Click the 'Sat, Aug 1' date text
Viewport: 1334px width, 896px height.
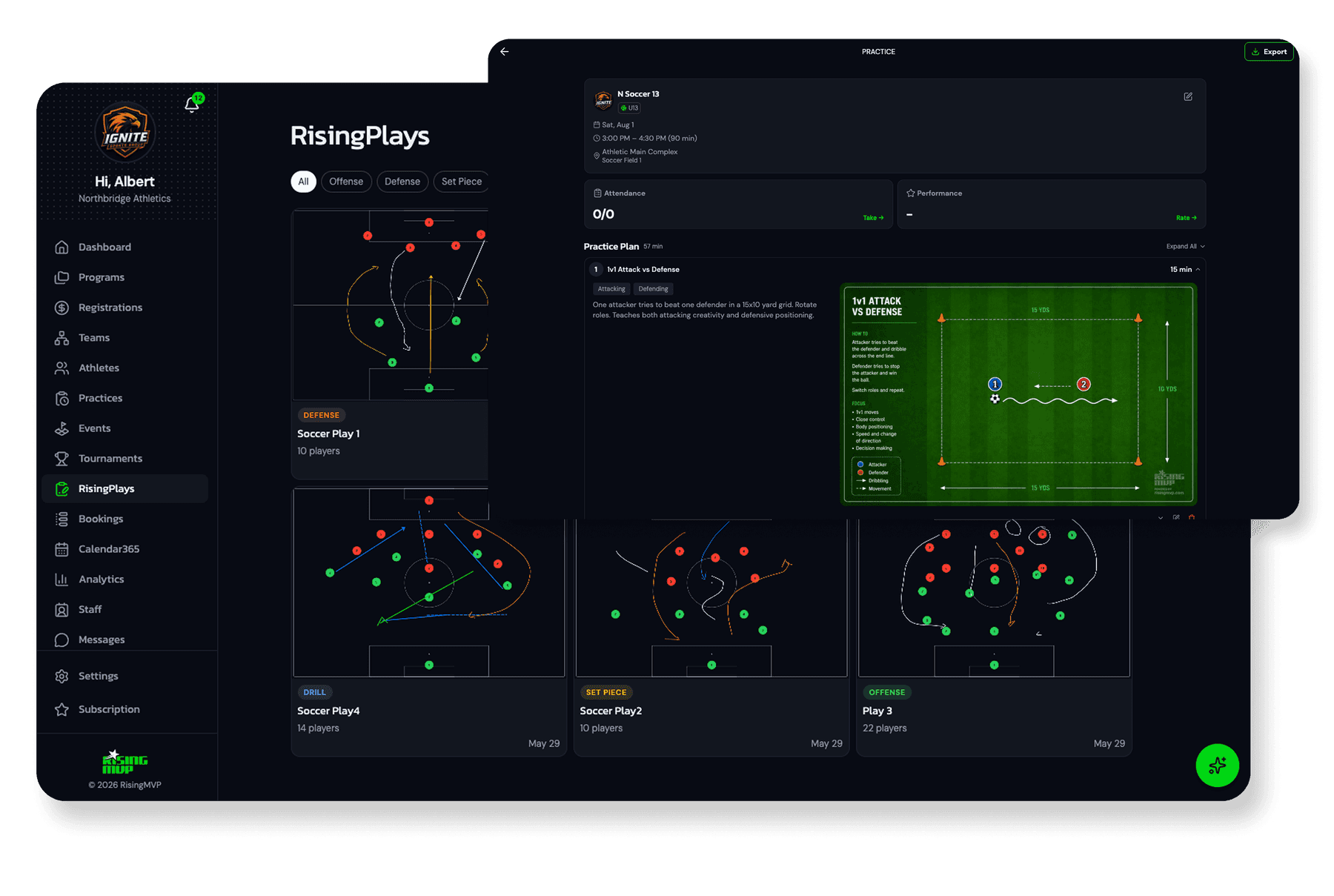618,125
